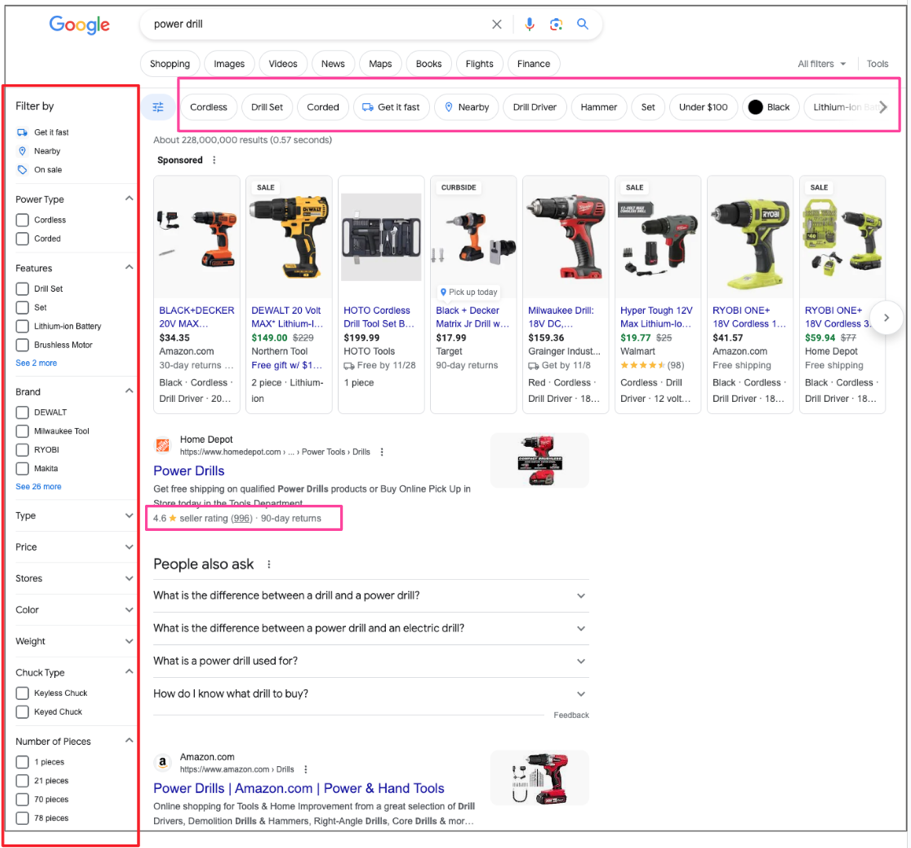Expand the Price filter section
911x848 pixels.
tap(129, 547)
